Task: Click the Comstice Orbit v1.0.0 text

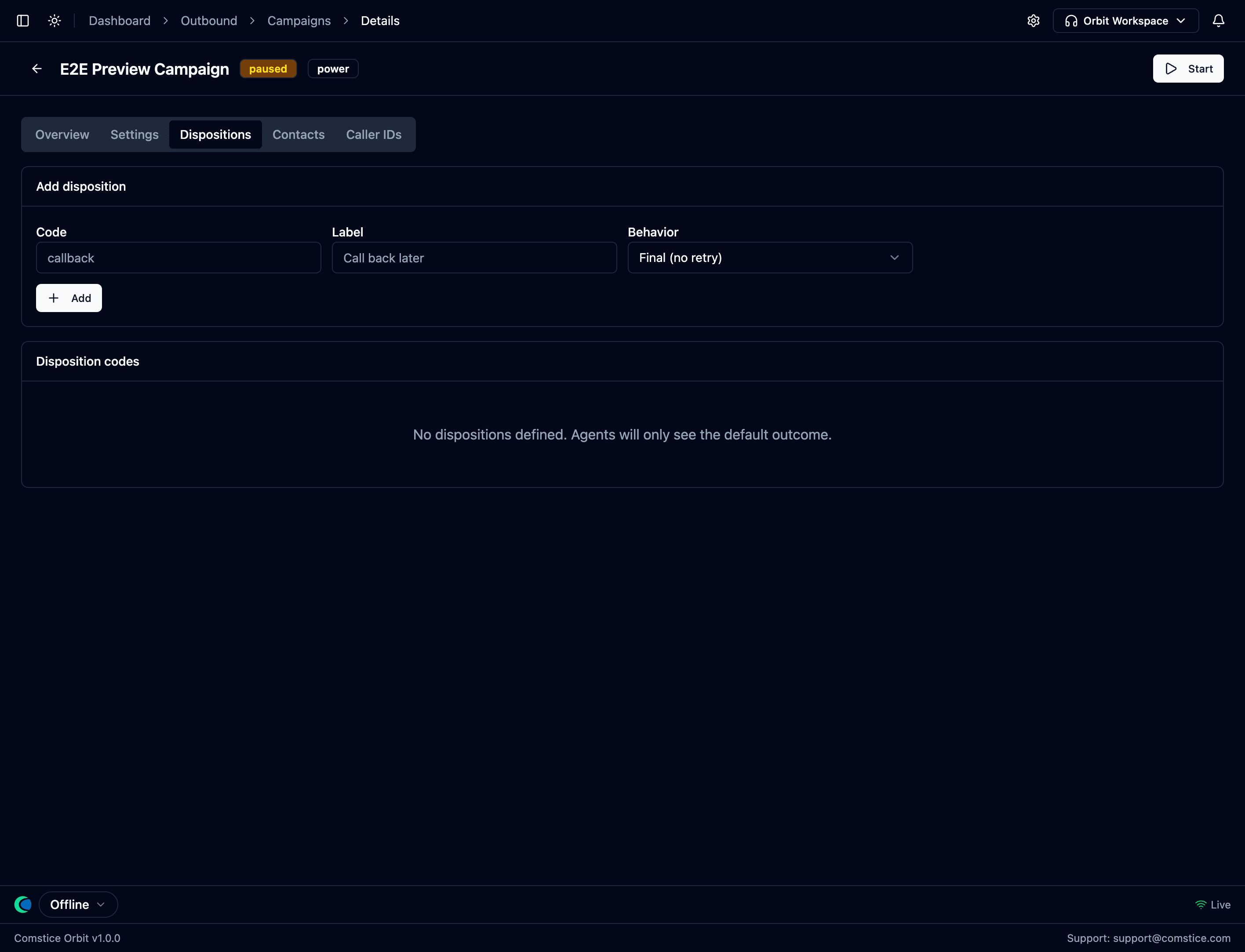Action: 67,938
